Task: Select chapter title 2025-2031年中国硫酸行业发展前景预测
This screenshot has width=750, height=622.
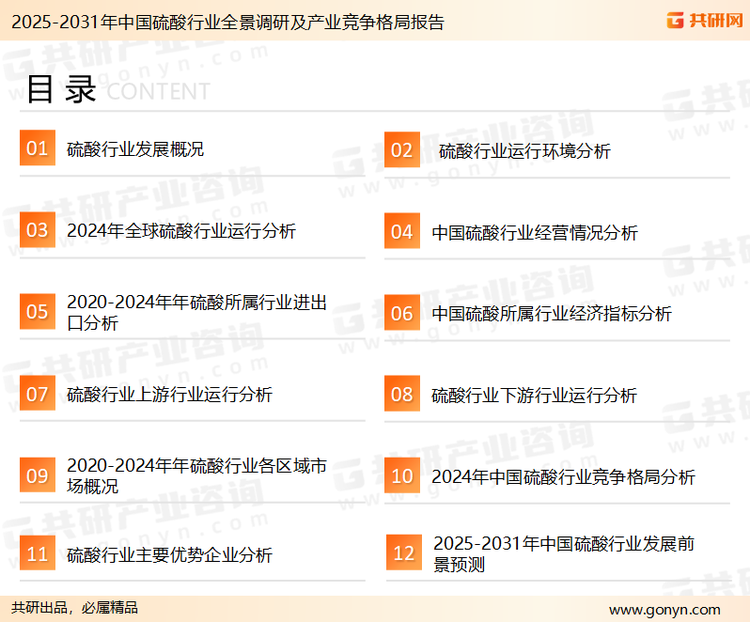Action: click(564, 554)
